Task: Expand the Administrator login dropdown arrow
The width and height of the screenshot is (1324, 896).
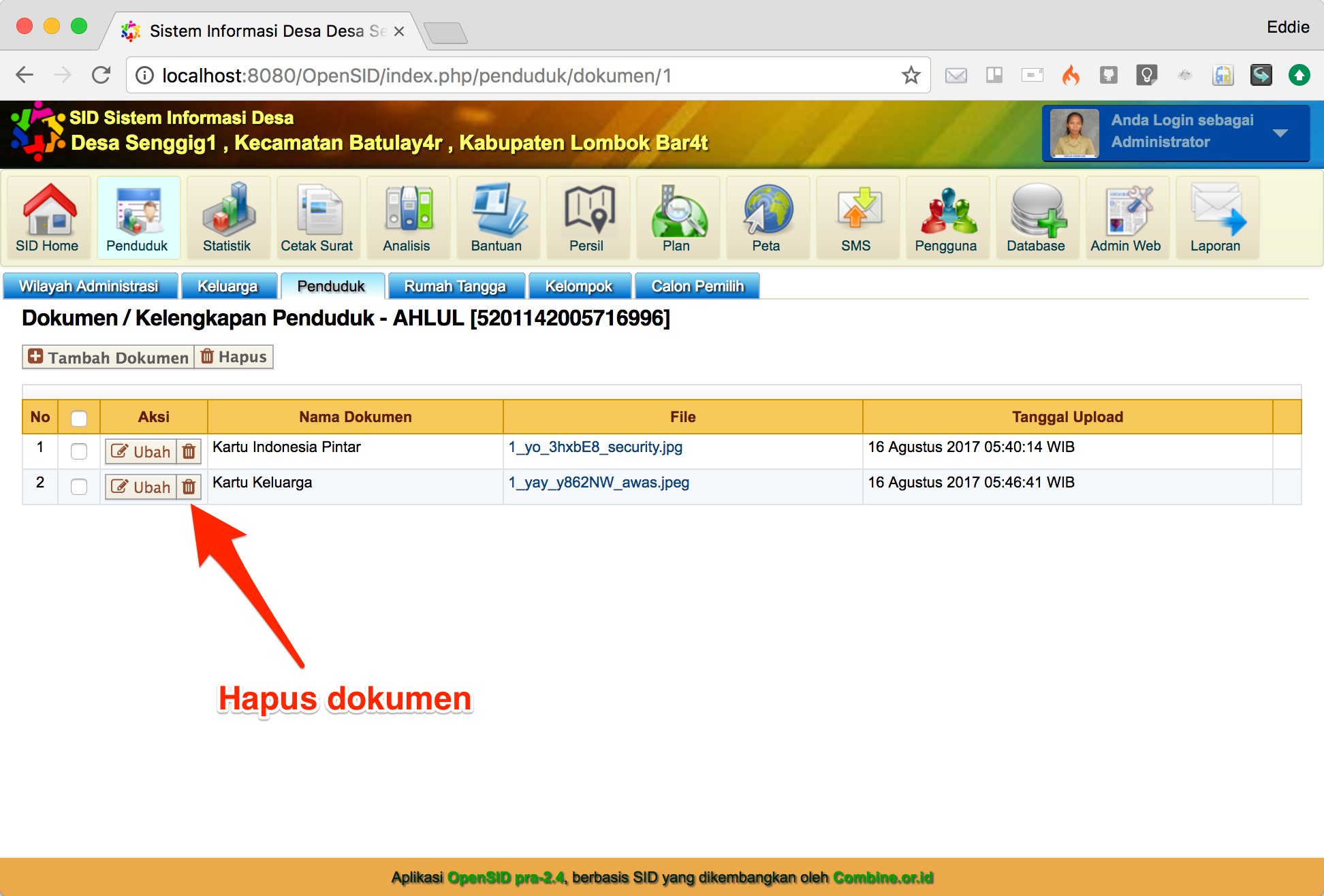Action: [1280, 133]
